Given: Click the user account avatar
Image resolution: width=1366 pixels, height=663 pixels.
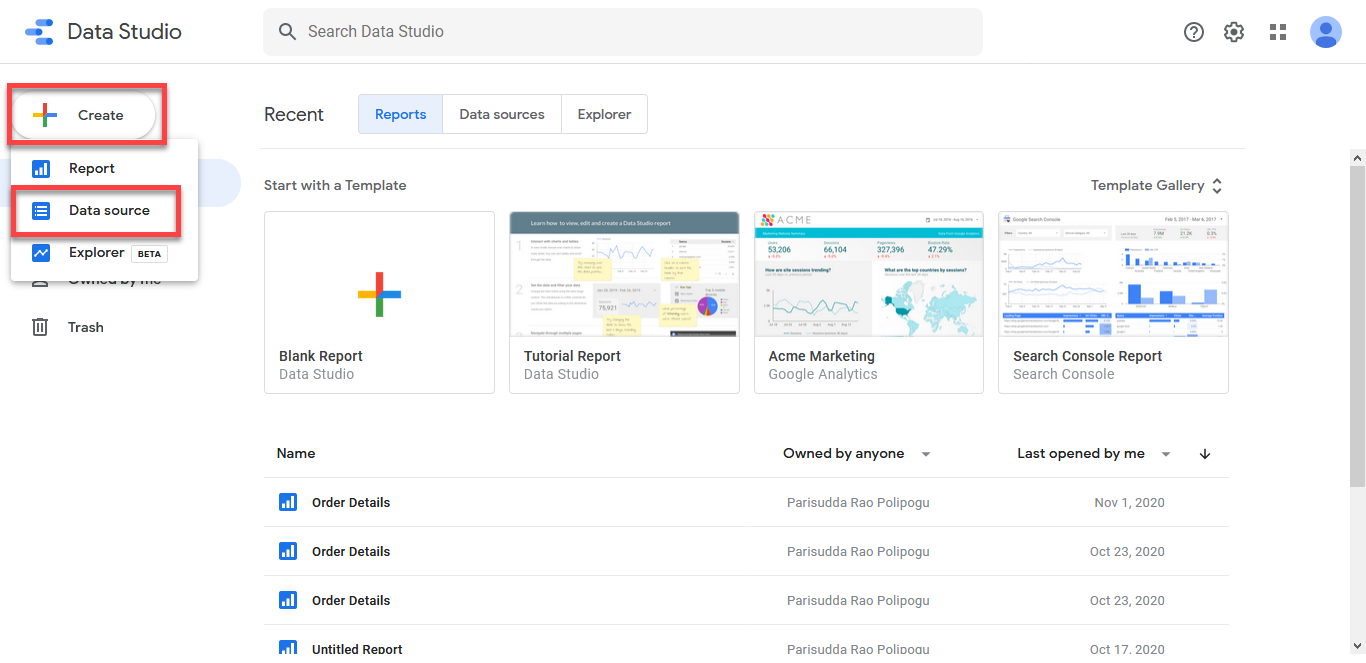Looking at the screenshot, I should pos(1325,32).
